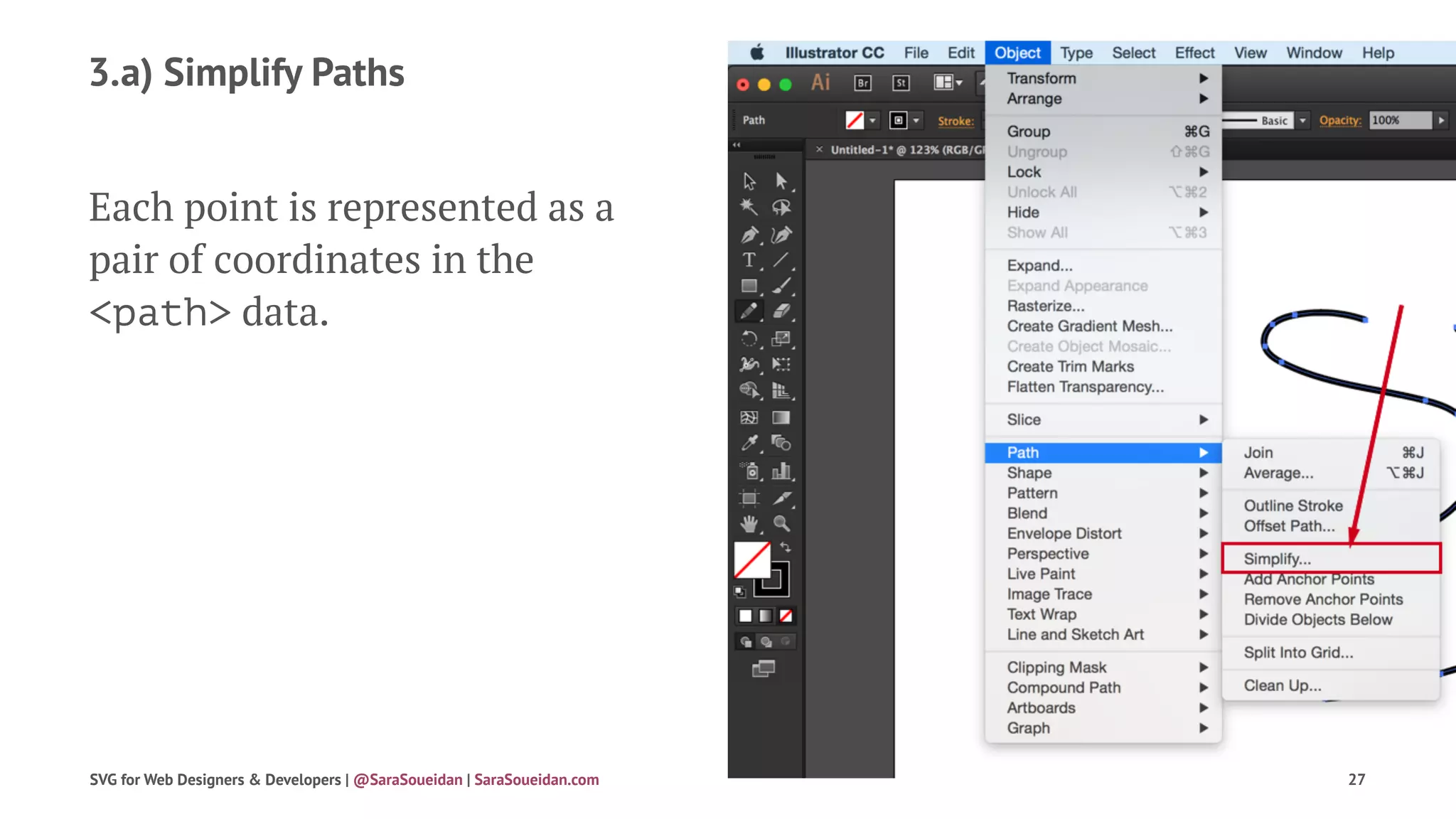Expand the Opacity slider arrow
This screenshot has width=1456, height=819.
(1441, 121)
